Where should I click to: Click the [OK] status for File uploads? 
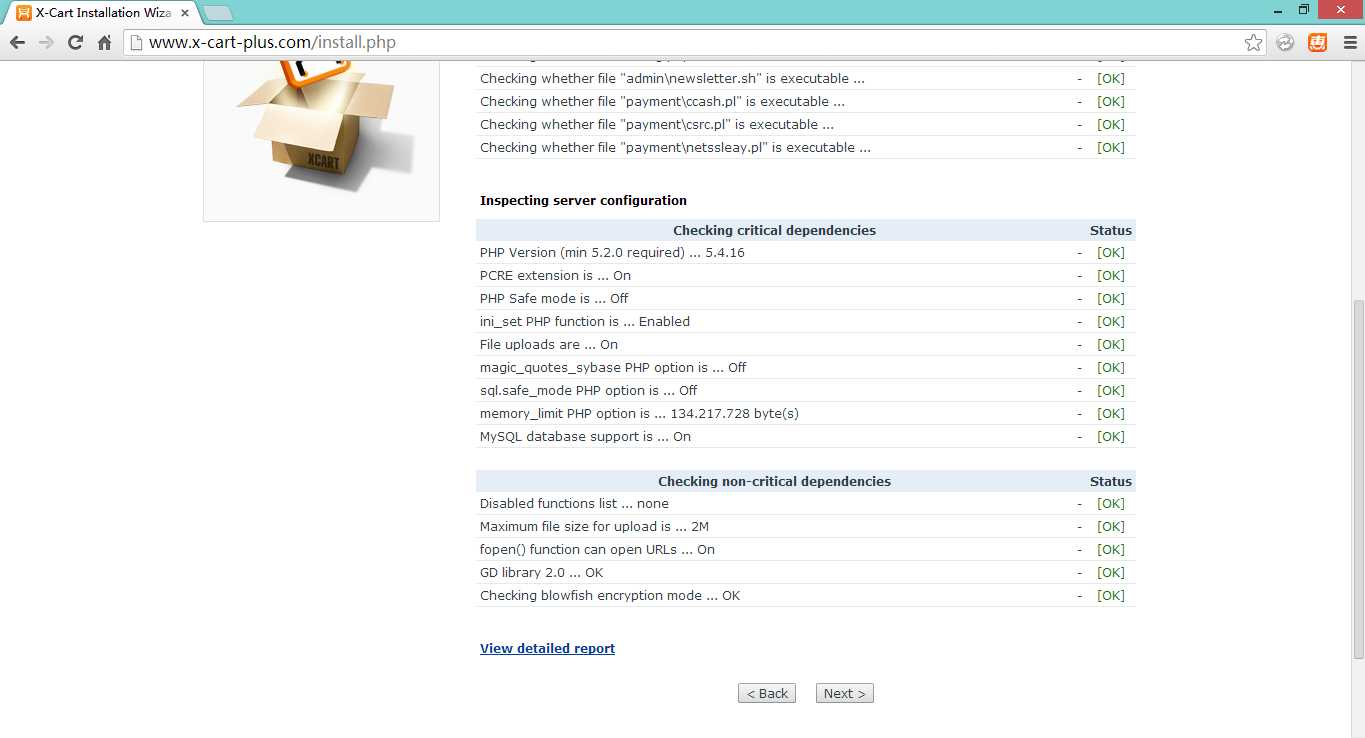coord(1111,345)
